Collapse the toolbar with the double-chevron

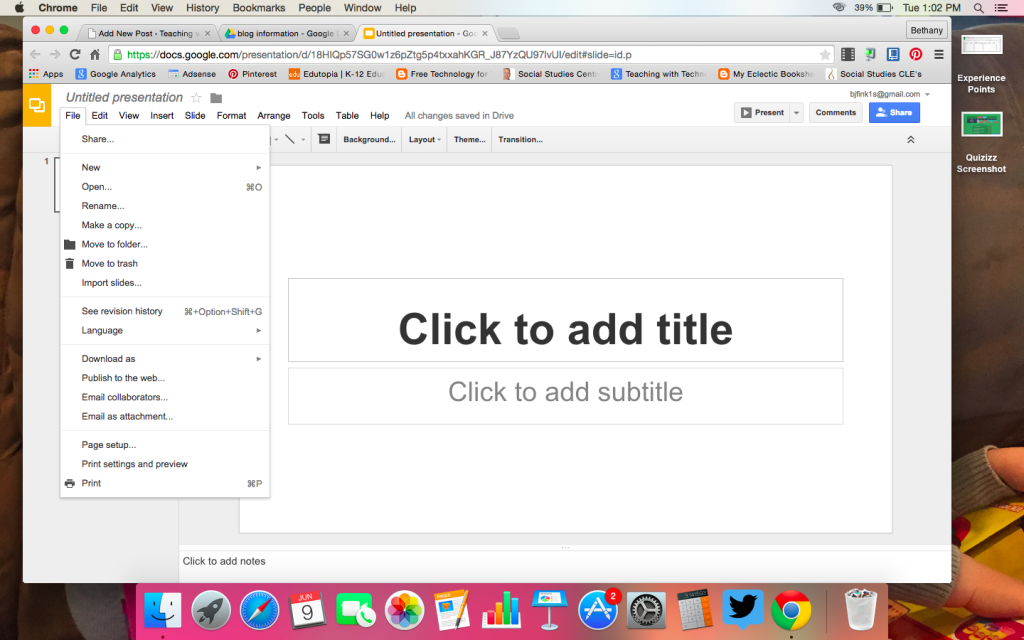coord(910,139)
